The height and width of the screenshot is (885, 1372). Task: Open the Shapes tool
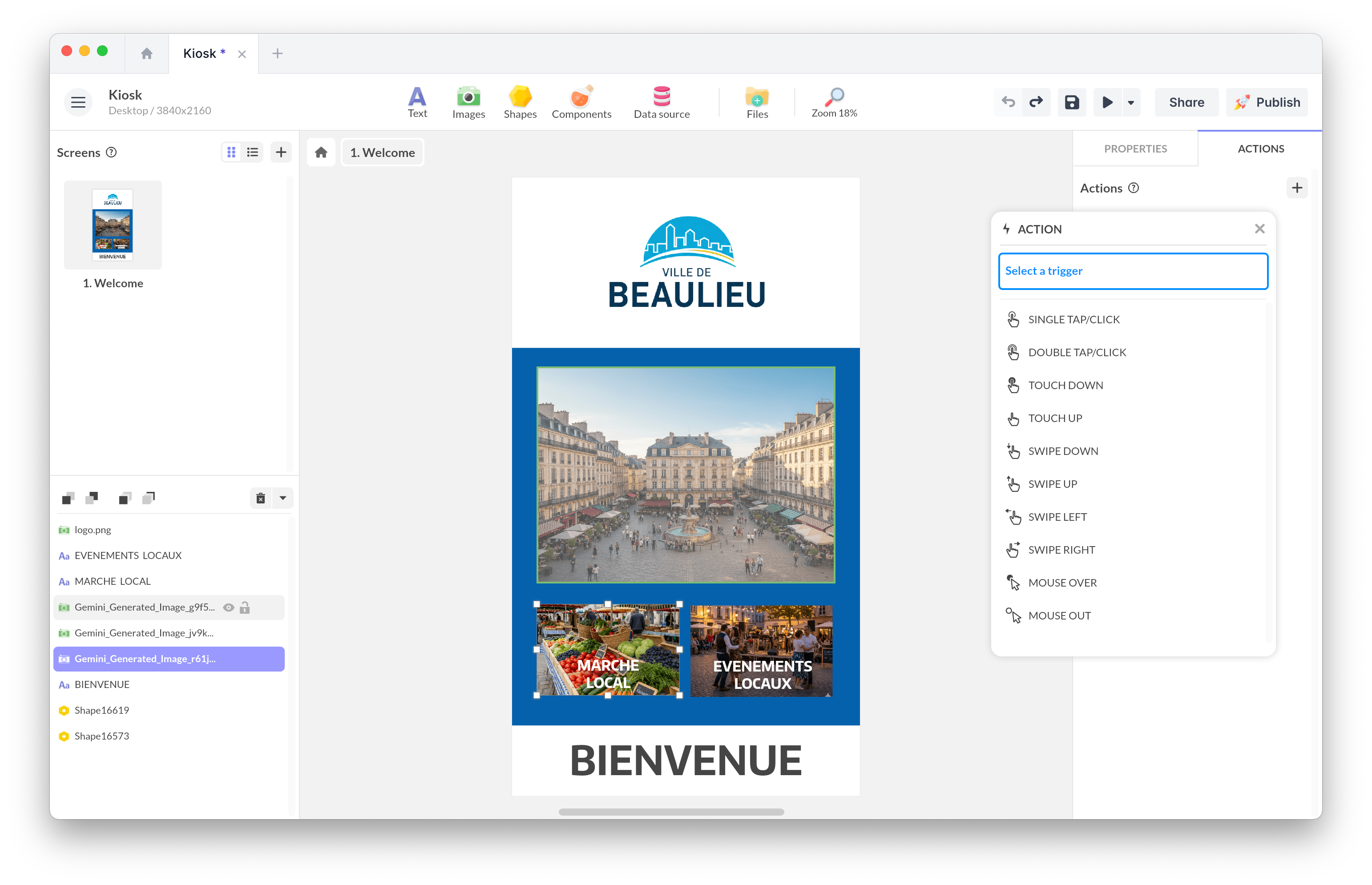(520, 102)
